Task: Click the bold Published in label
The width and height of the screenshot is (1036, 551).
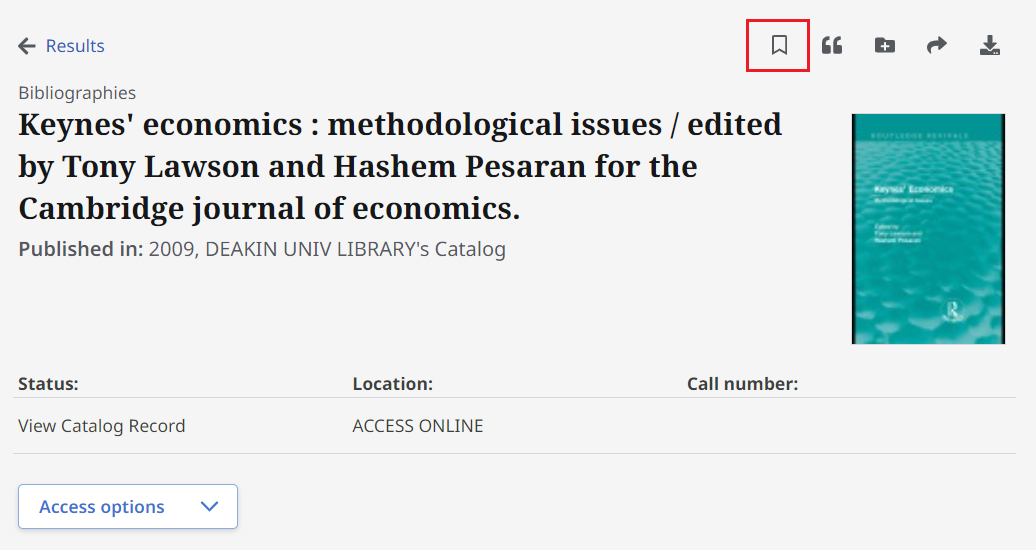Action: [81, 249]
